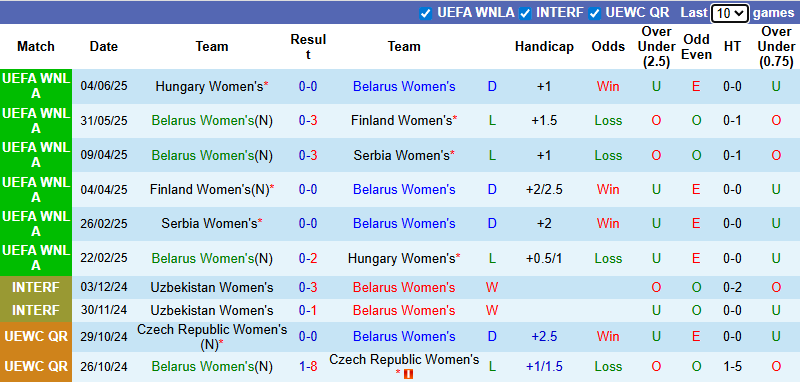Screen dimensions: 800x382
Task: Select Finland Women's in 31/05/25 match
Action: click(404, 121)
